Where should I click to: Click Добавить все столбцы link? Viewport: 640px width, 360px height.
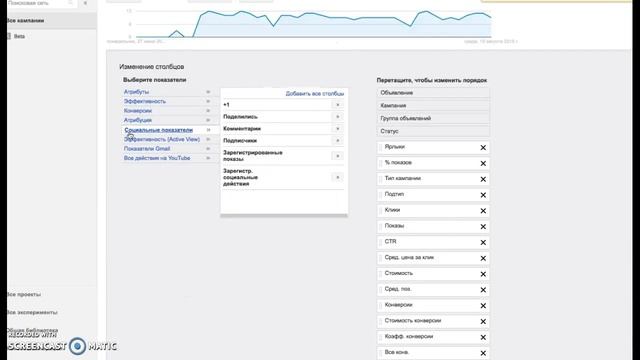click(x=315, y=93)
